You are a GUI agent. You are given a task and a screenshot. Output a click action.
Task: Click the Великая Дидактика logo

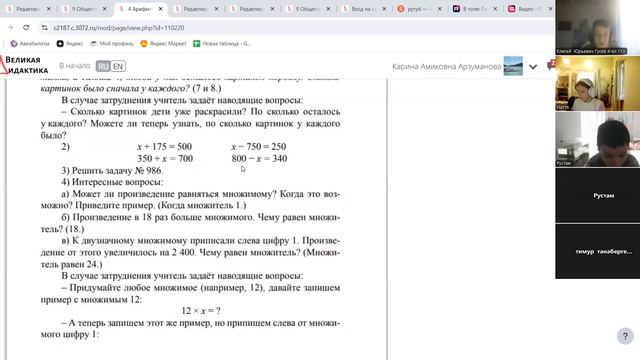coord(24,65)
